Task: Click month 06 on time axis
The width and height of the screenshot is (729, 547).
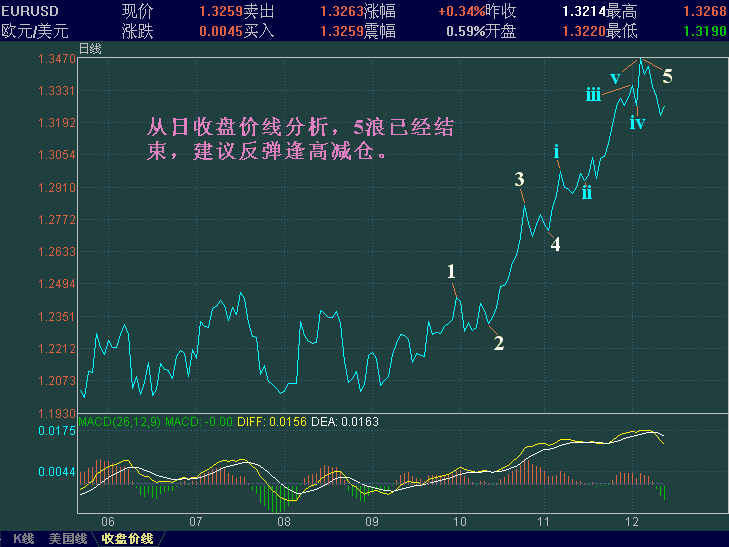Action: [108, 522]
